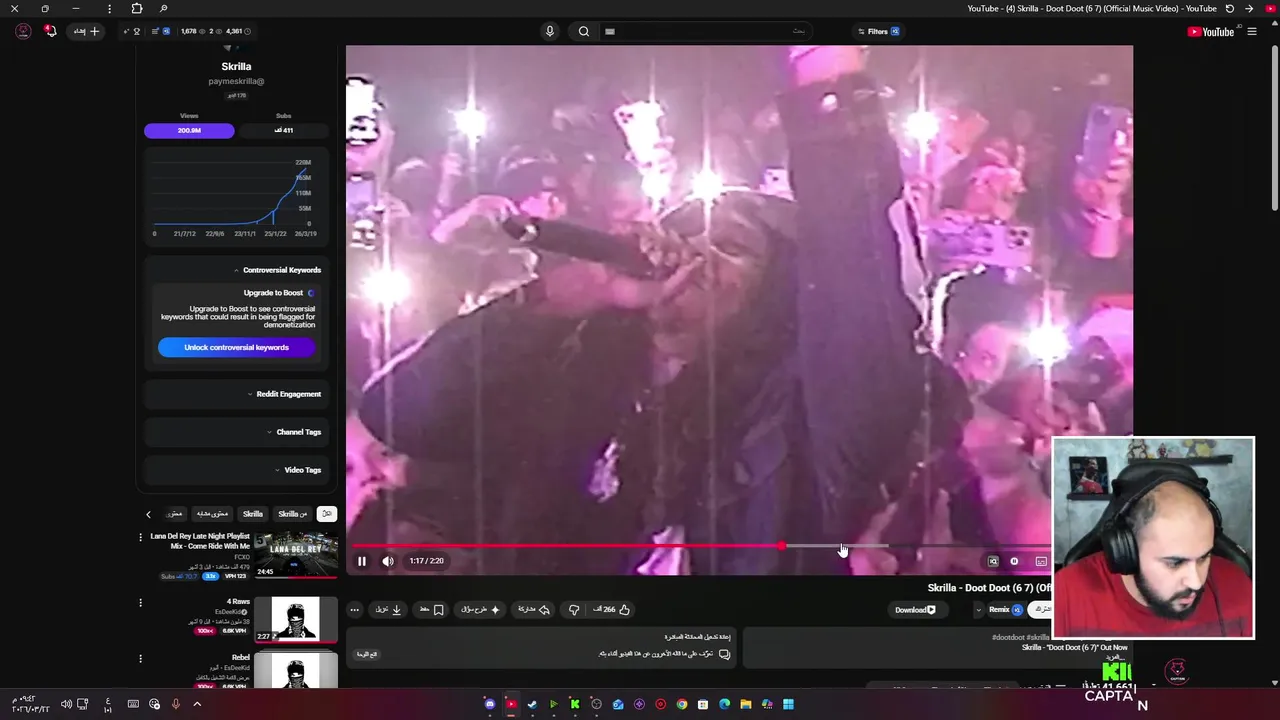Open the more actions ellipsis
Screen dimensions: 1280x720
[354, 609]
